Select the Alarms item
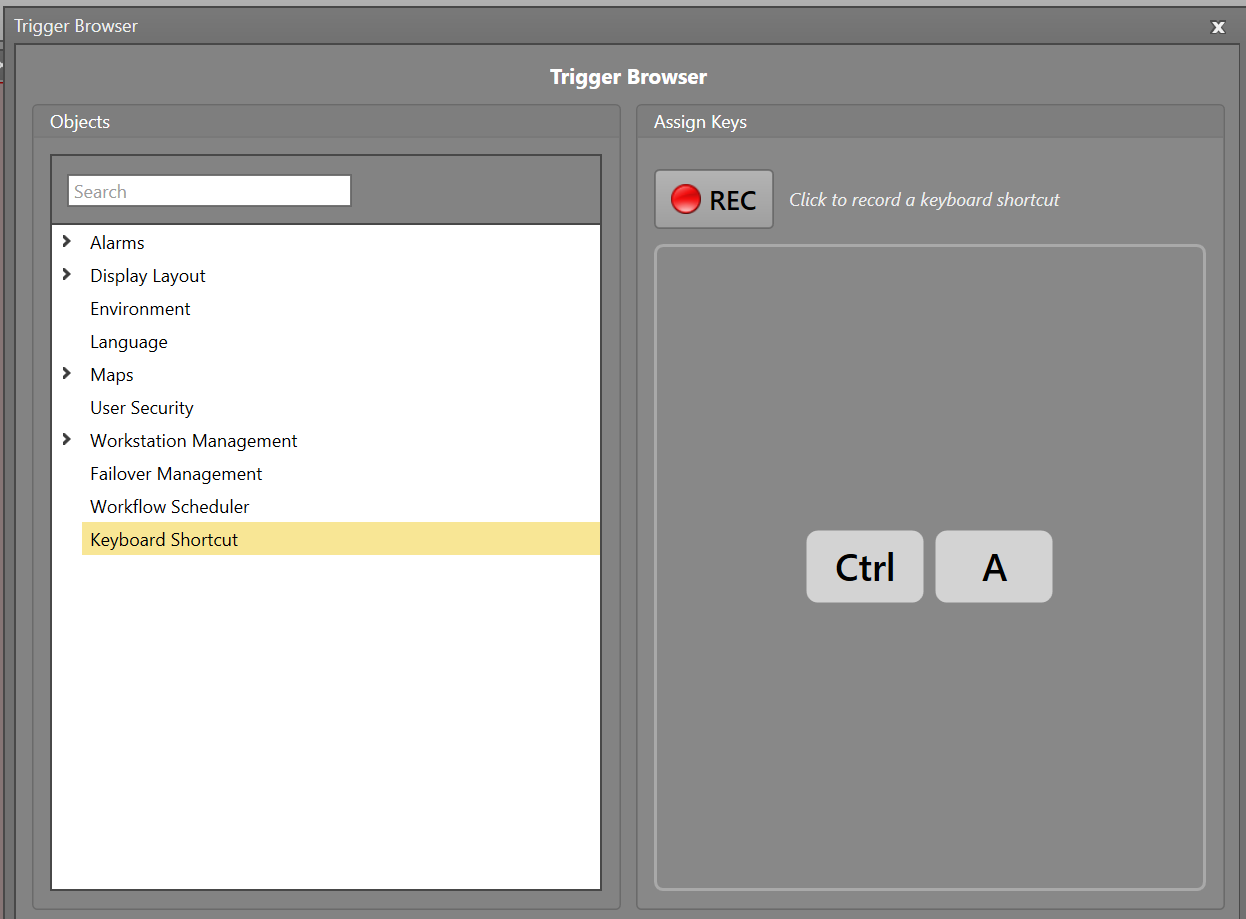The image size is (1246, 919). point(117,243)
